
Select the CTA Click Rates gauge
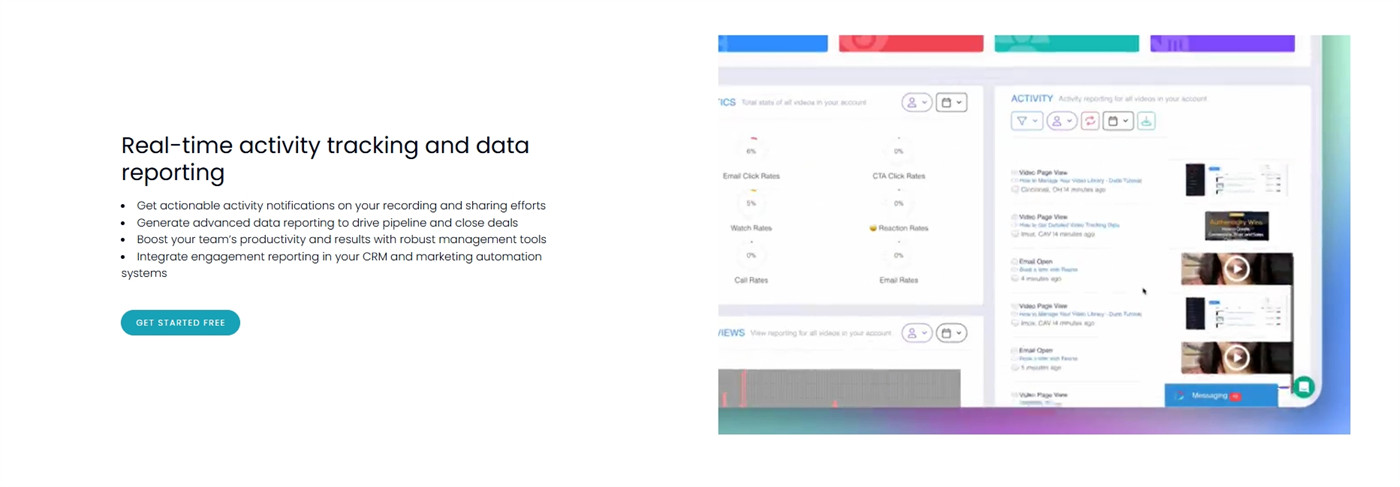898,150
